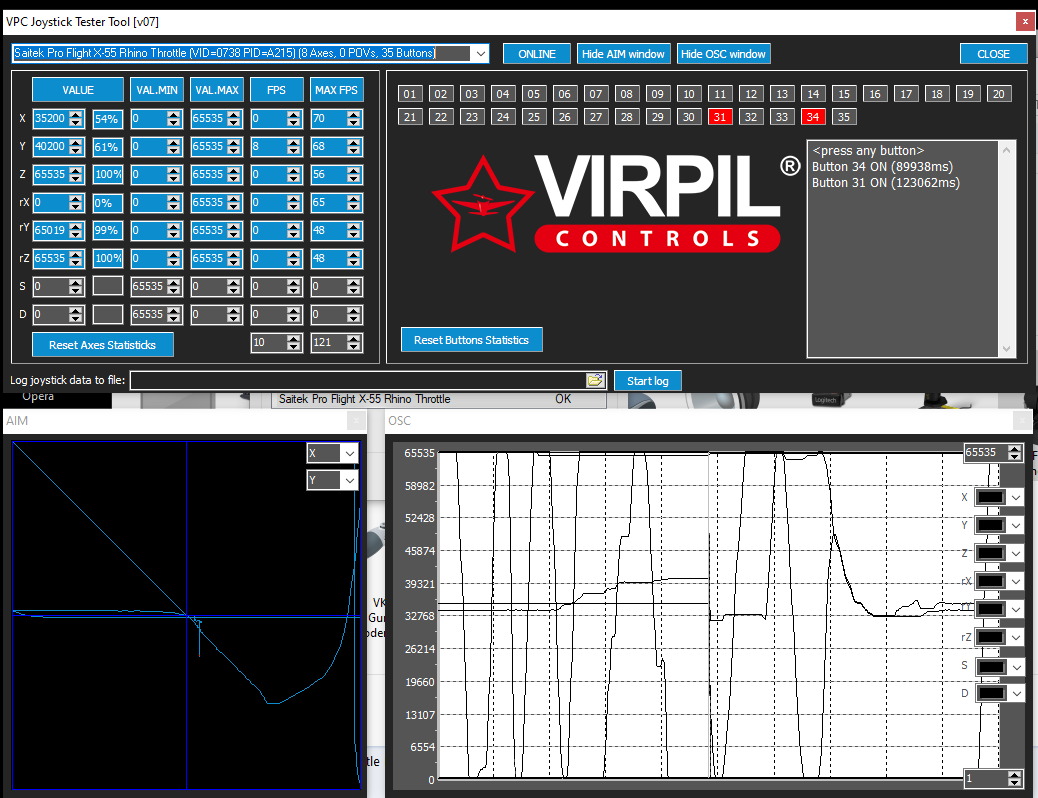
Task: Click the OSC rX axis color swatch
Action: [x=990, y=581]
